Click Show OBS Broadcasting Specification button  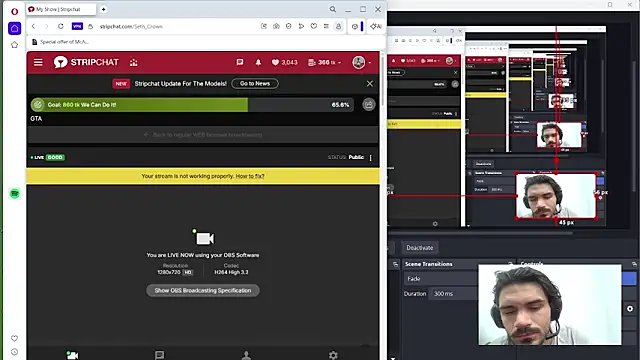coord(203,291)
